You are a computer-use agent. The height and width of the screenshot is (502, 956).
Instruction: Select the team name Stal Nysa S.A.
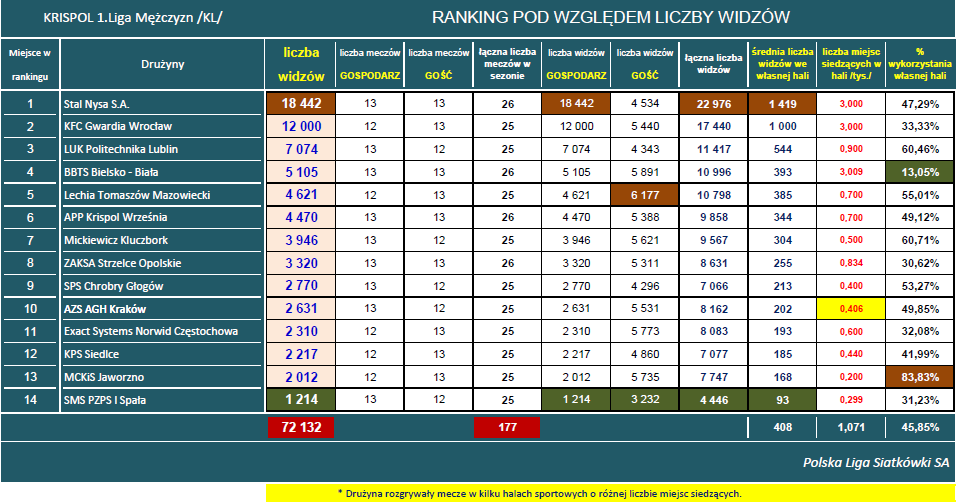[96, 104]
